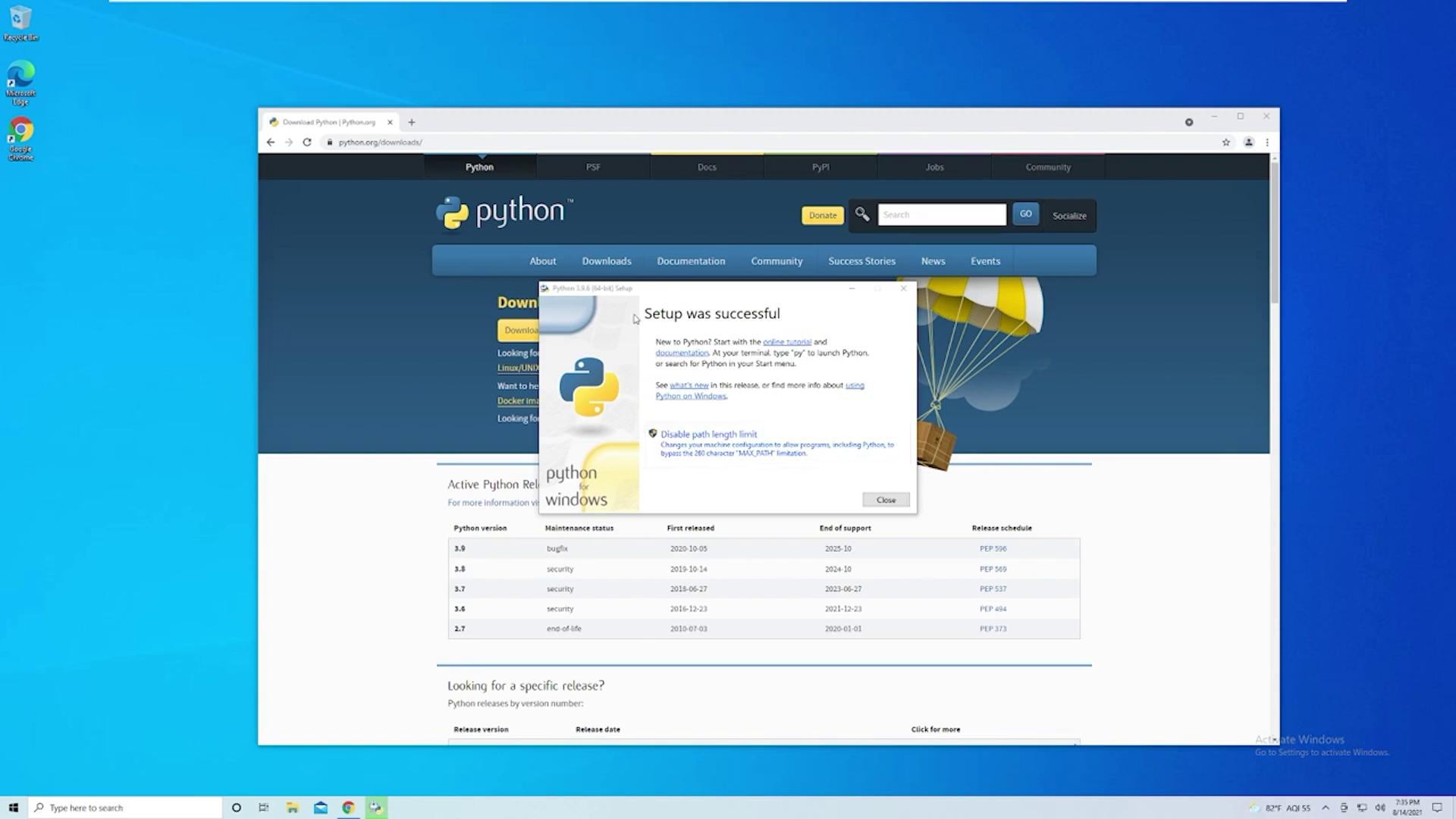Click Close button in setup dialog

click(x=886, y=500)
